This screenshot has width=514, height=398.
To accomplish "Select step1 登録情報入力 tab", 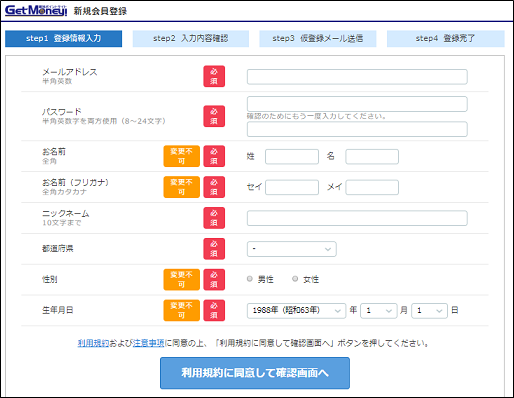I will click(63, 39).
